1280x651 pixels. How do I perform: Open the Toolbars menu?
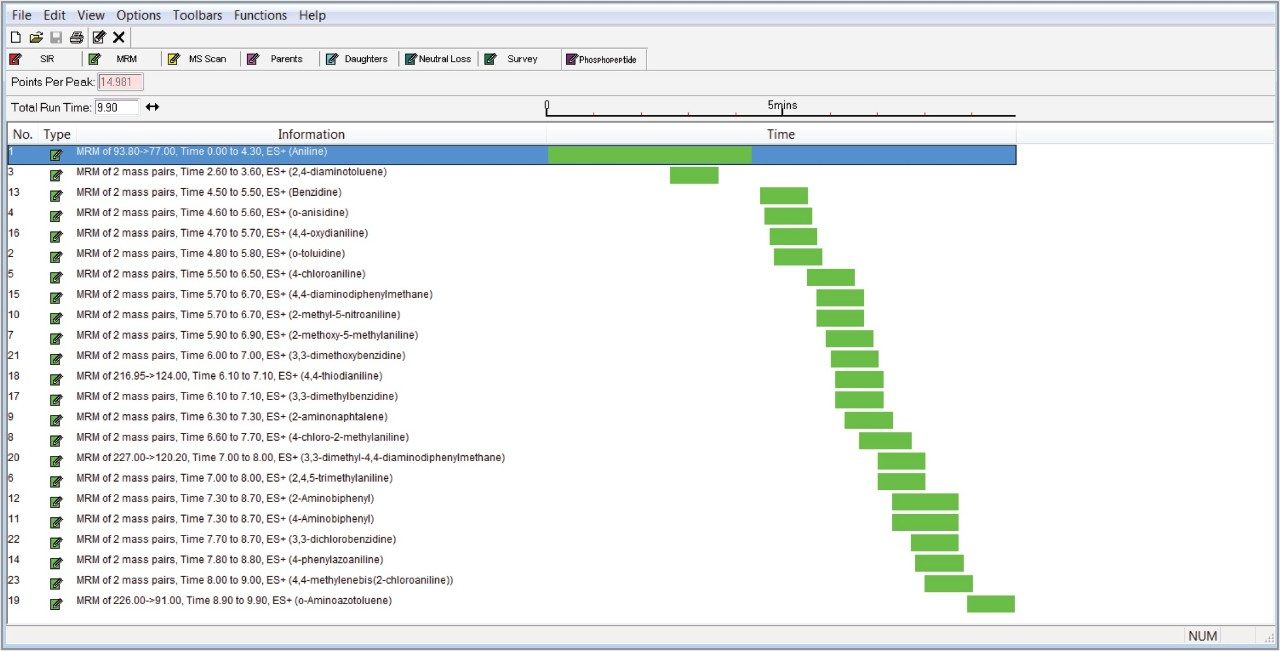(x=197, y=15)
